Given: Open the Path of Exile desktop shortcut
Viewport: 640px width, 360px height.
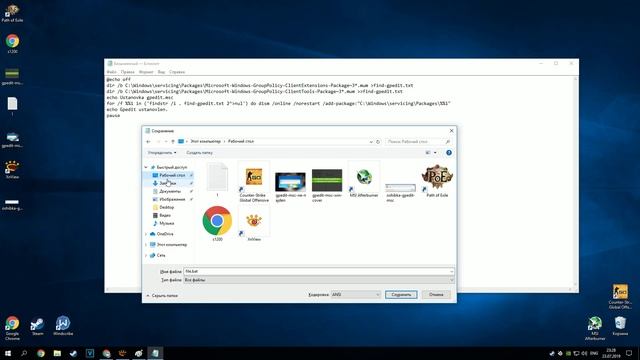Looking at the screenshot, I should coord(12,13).
